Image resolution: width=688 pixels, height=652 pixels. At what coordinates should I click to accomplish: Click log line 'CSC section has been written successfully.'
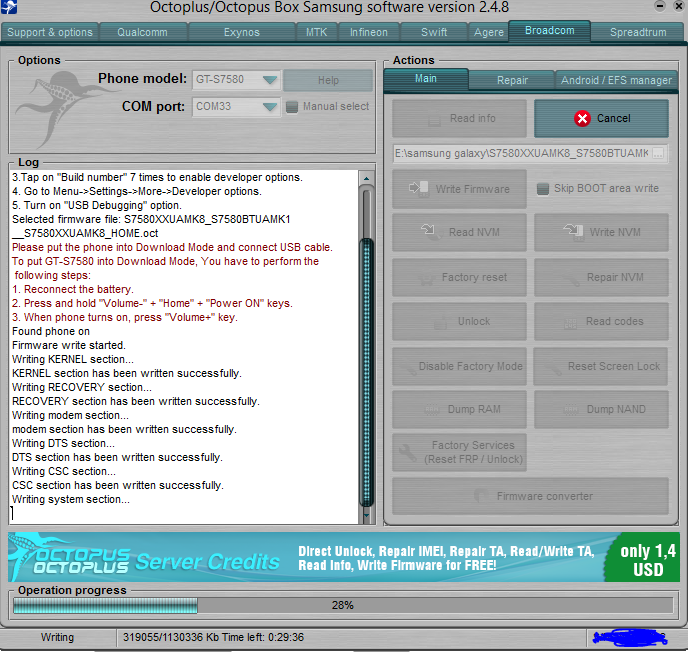(x=118, y=485)
